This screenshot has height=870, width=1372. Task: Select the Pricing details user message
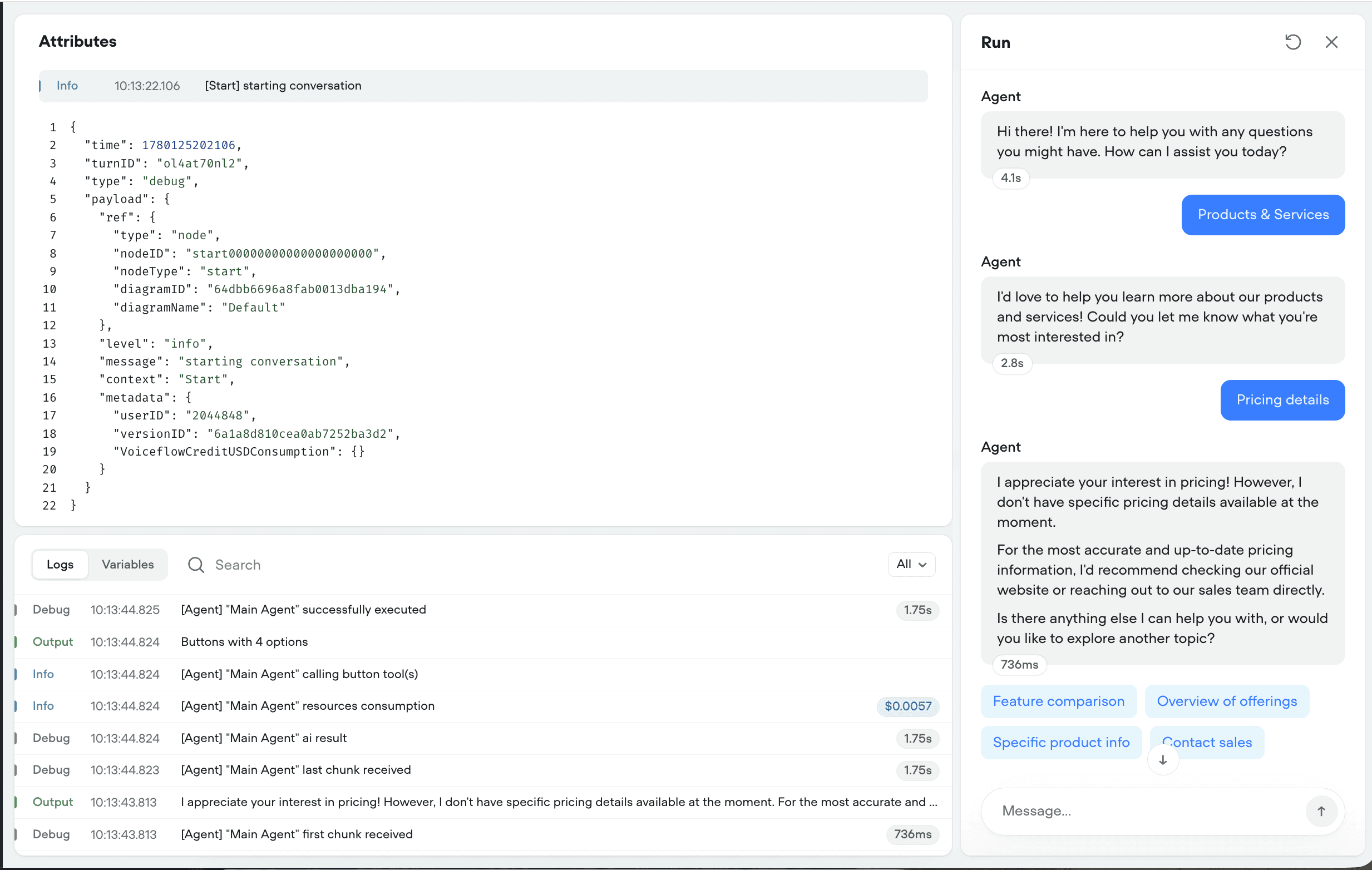pyautogui.click(x=1282, y=400)
